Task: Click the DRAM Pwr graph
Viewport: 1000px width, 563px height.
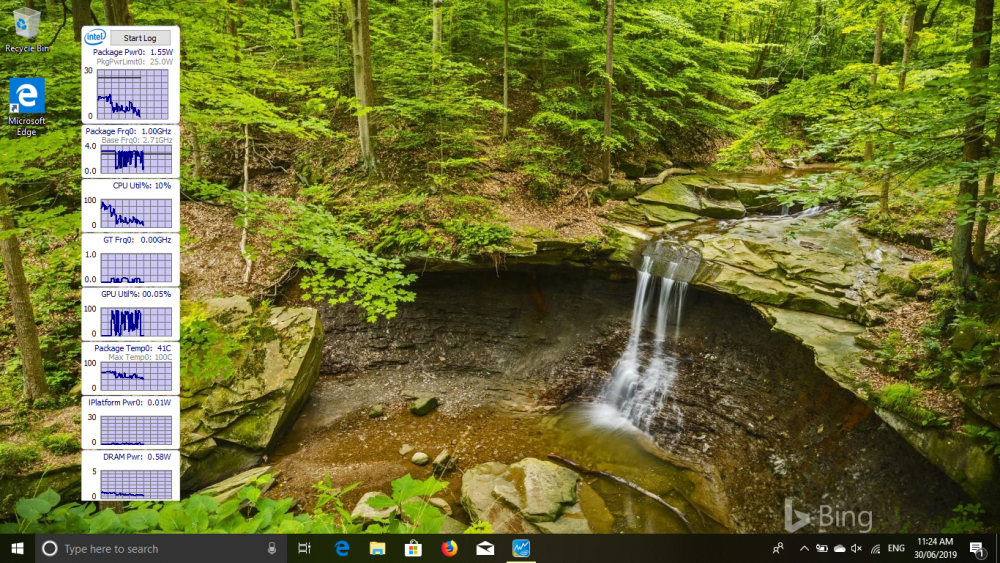Action: pyautogui.click(x=136, y=485)
